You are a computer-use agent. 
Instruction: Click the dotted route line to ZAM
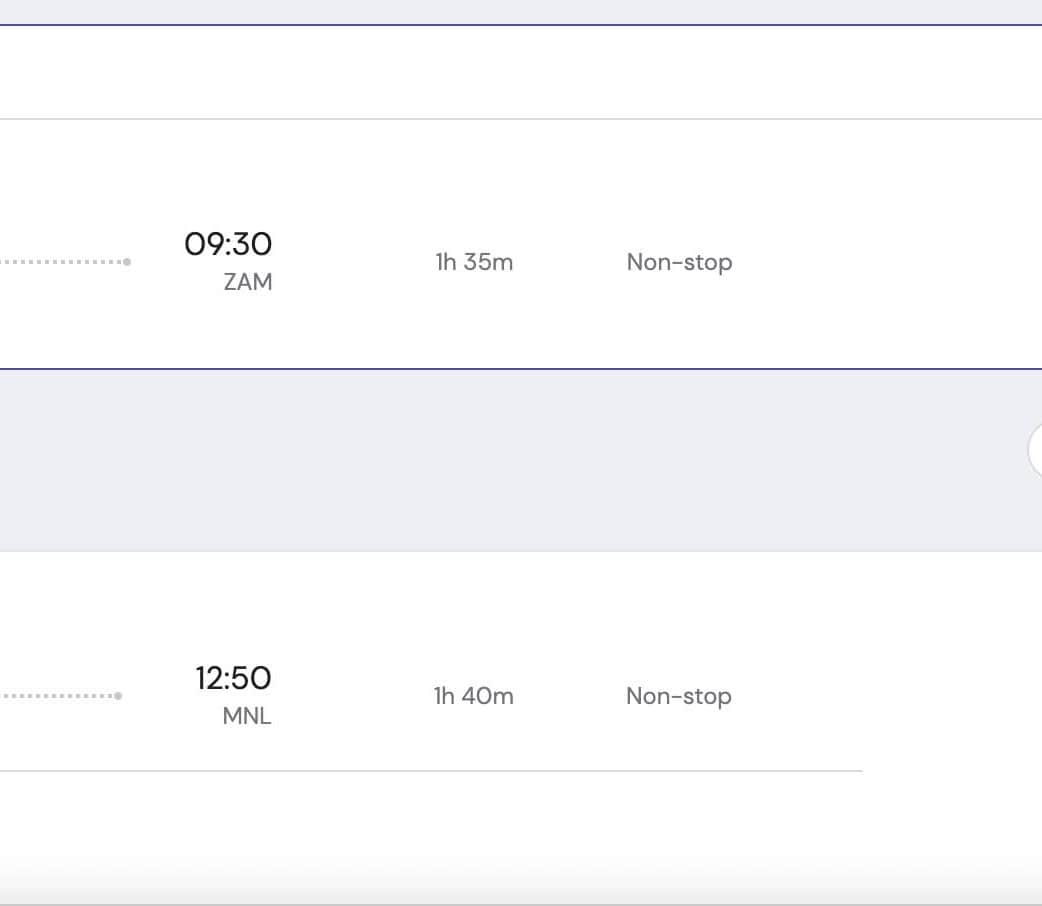point(60,262)
